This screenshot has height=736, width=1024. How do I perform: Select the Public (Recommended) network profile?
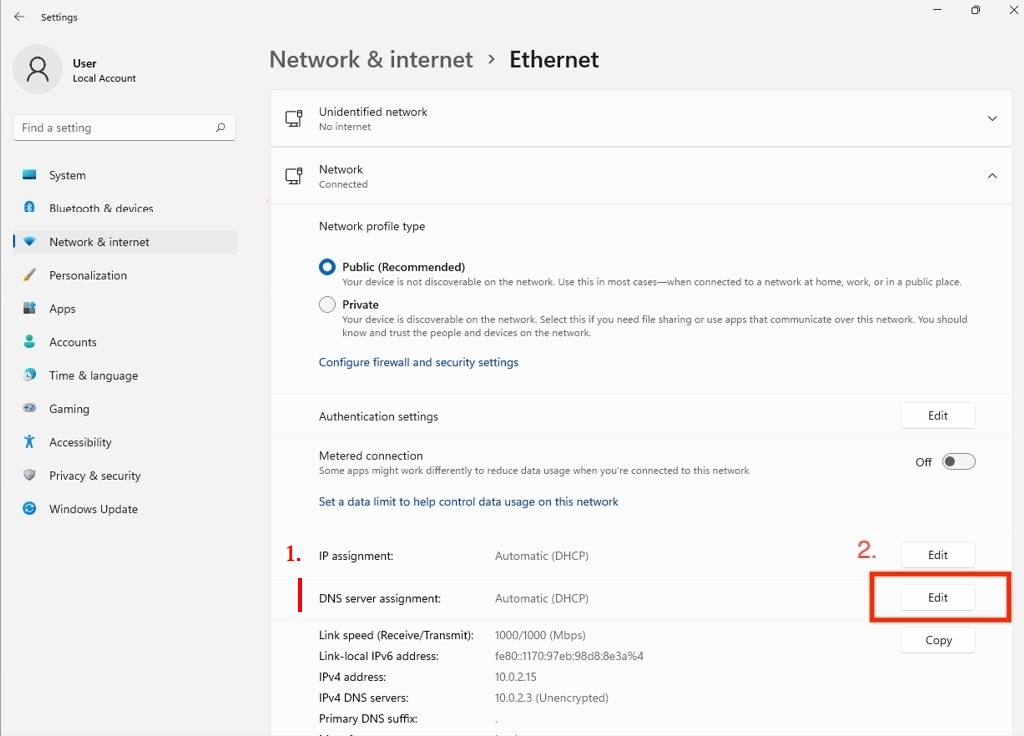327,267
